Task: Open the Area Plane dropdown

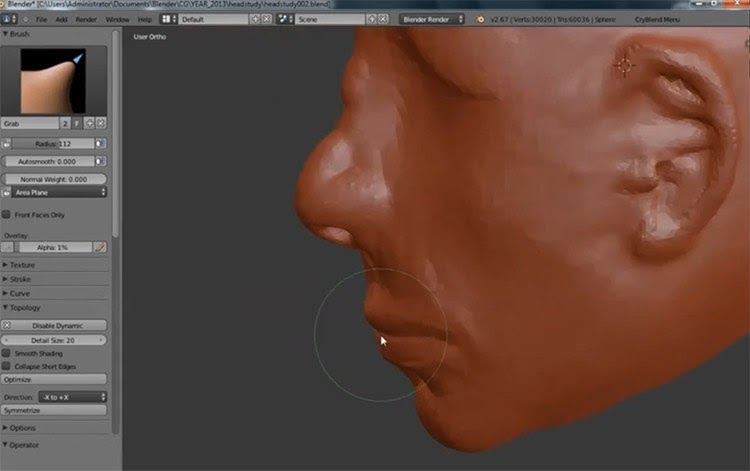Action: click(59, 192)
